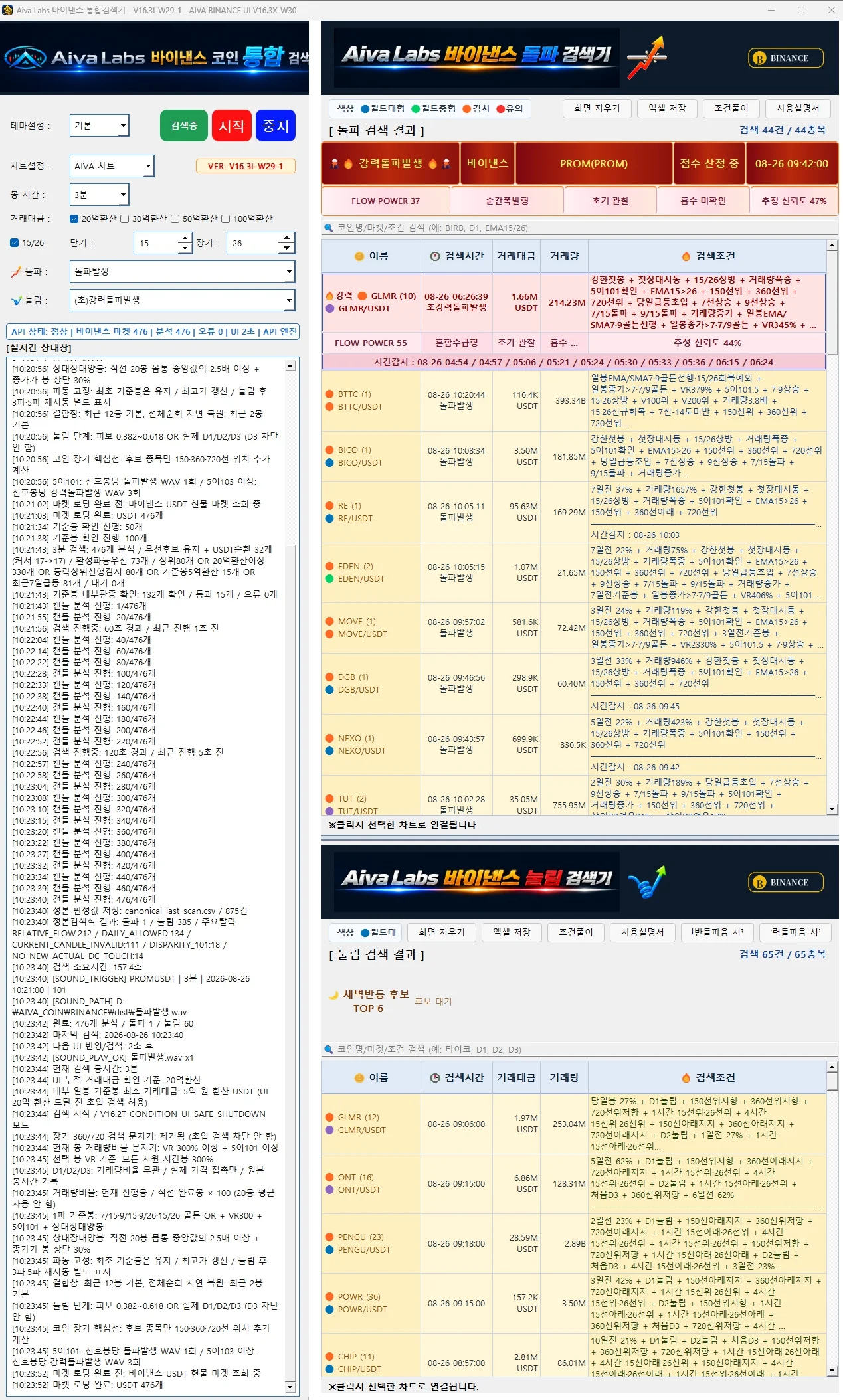
Task: Open the 돌파 돌파발생 dropdown
Action: (182, 272)
